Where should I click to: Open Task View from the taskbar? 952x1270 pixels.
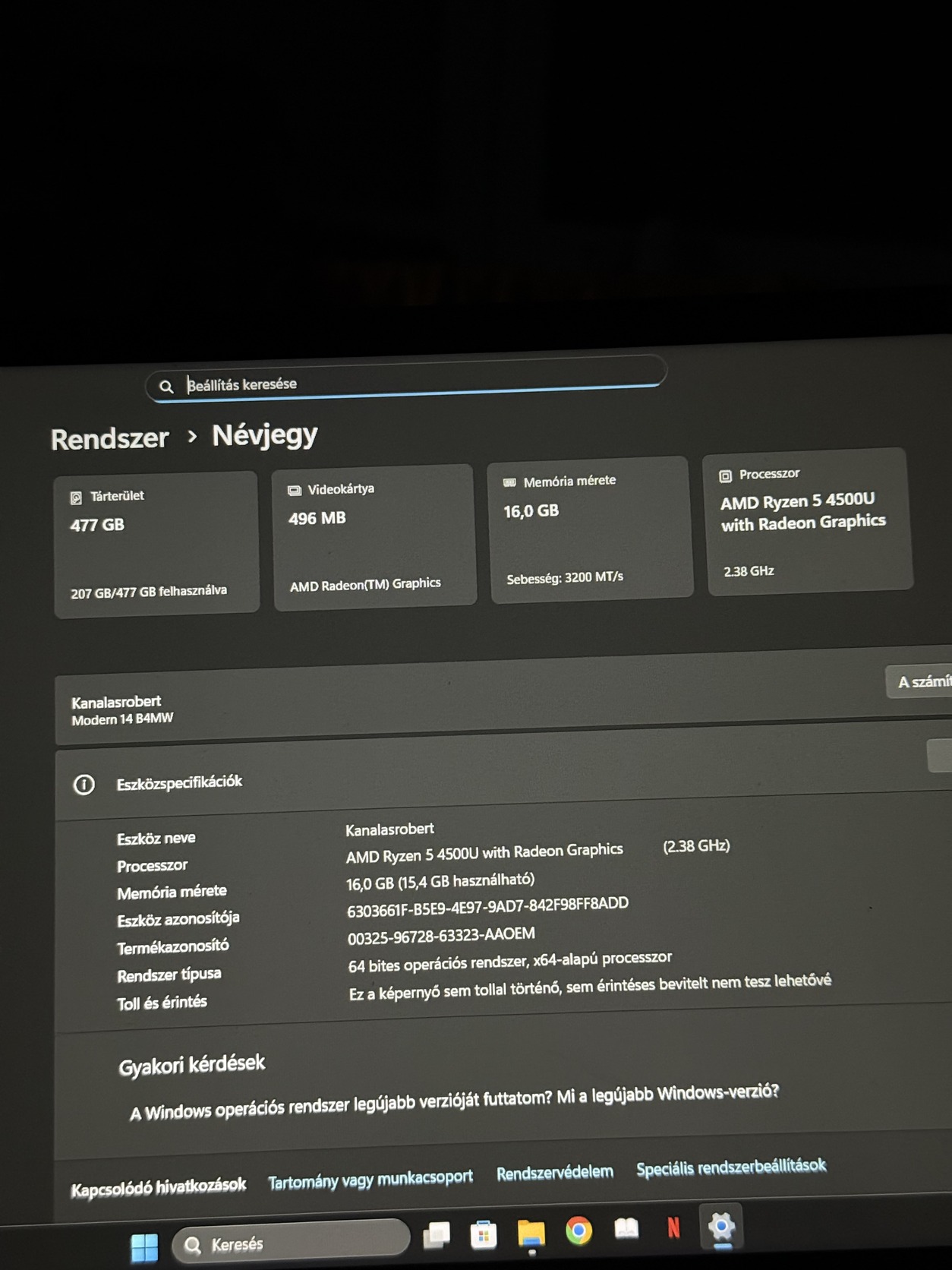[x=437, y=1235]
